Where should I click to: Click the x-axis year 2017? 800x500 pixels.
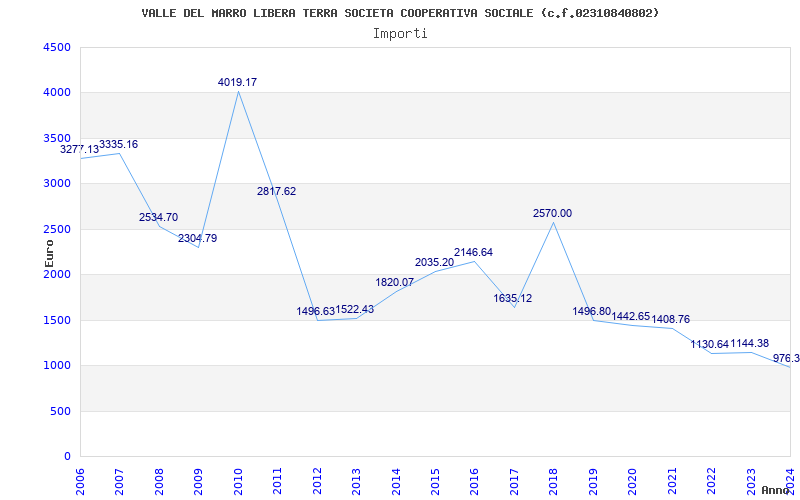514,482
